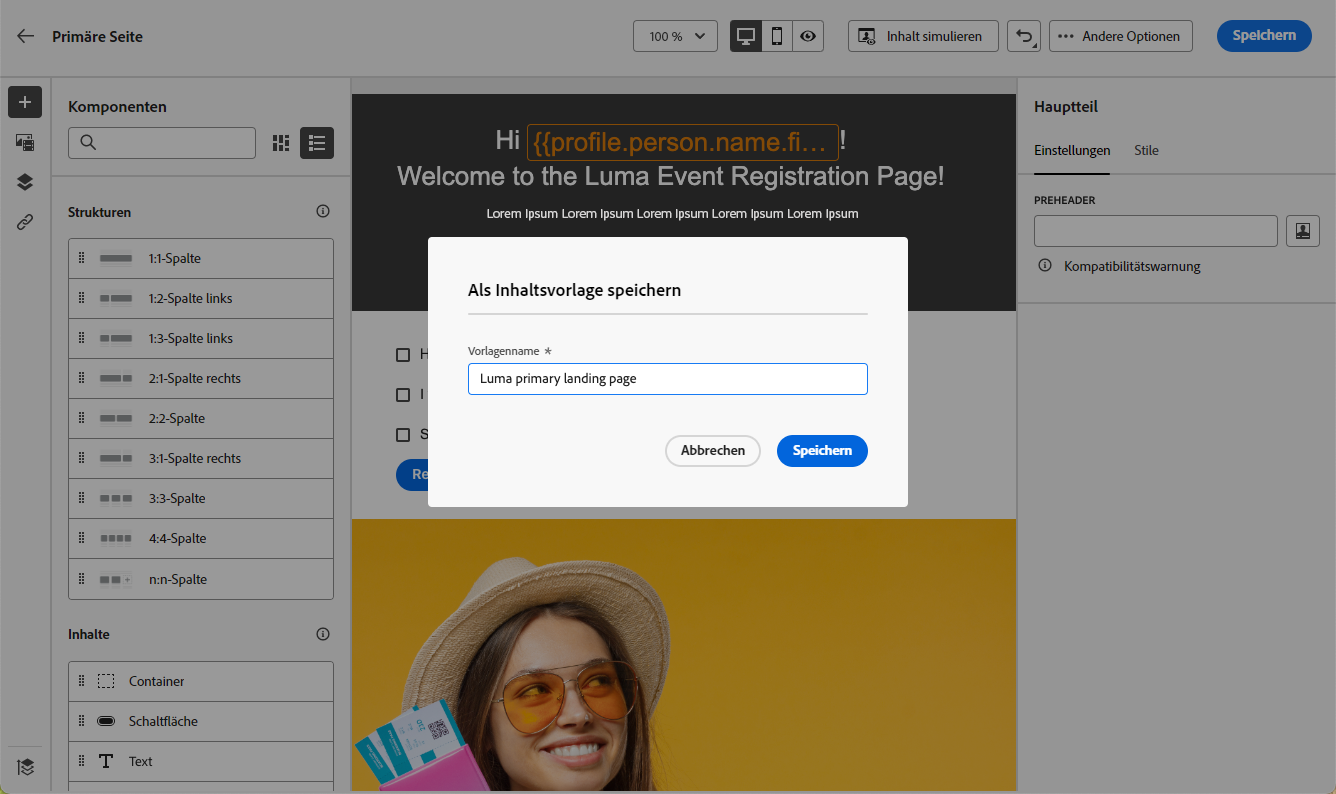Screen dimensions: 1336x794
Task: Open Andere Optionen menu
Action: 1120,36
